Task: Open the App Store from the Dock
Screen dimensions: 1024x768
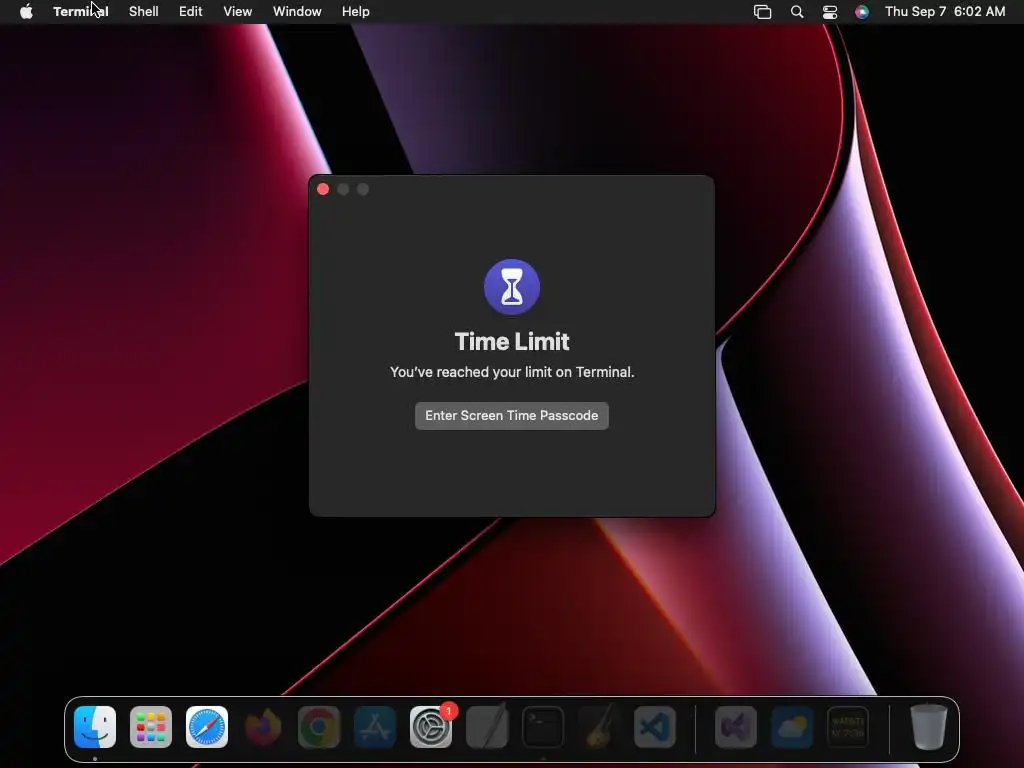Action: (375, 727)
